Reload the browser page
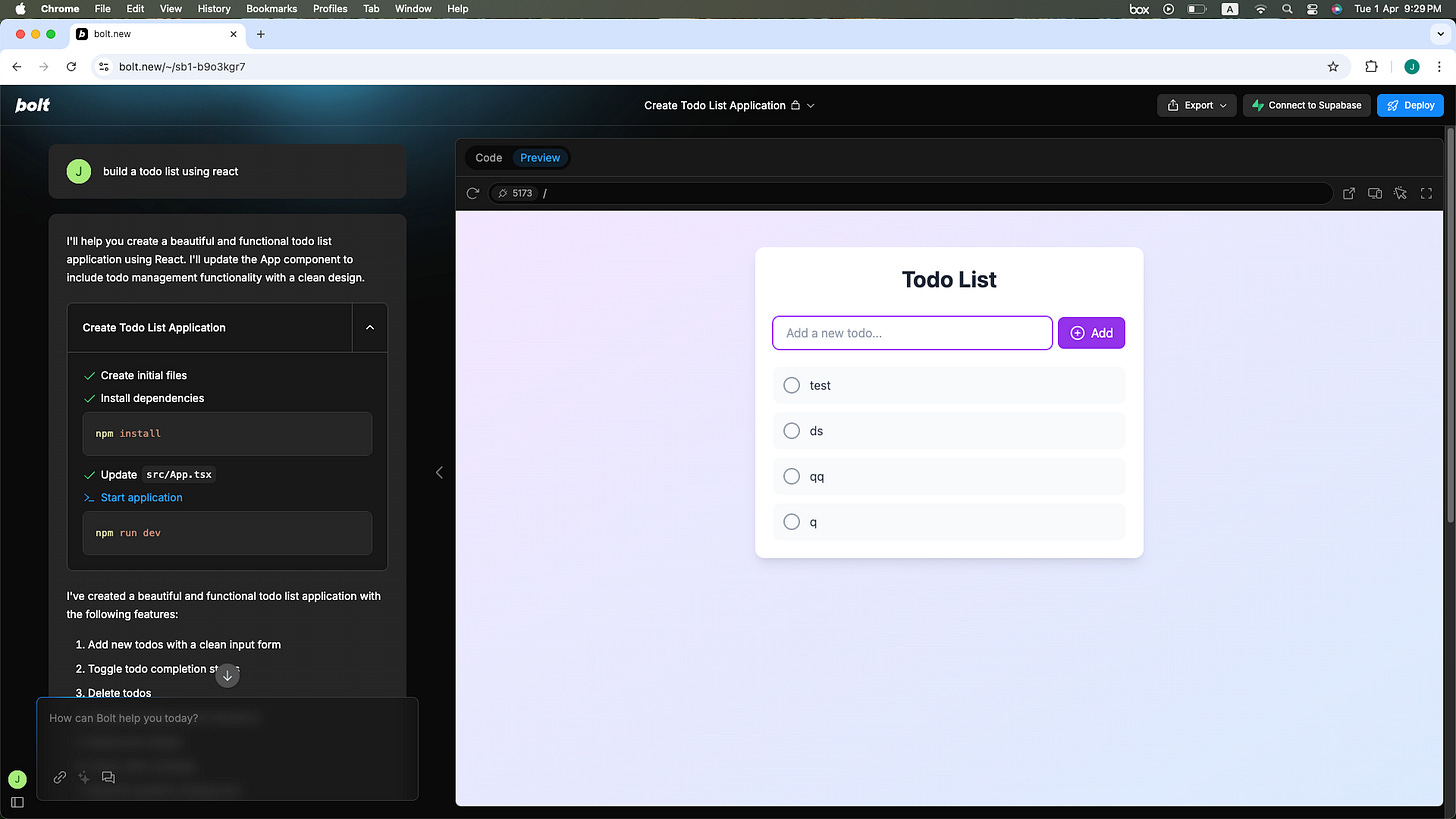Image resolution: width=1456 pixels, height=819 pixels. pos(71,67)
